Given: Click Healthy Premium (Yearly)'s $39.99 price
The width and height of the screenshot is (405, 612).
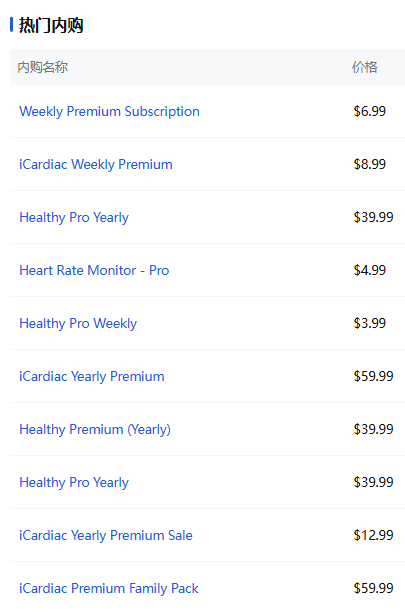Looking at the screenshot, I should (x=373, y=429).
